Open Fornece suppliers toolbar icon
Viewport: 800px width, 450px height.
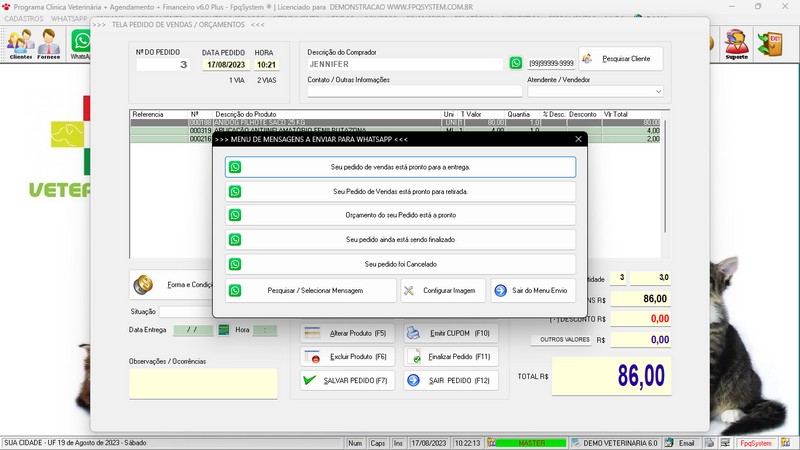(x=49, y=43)
